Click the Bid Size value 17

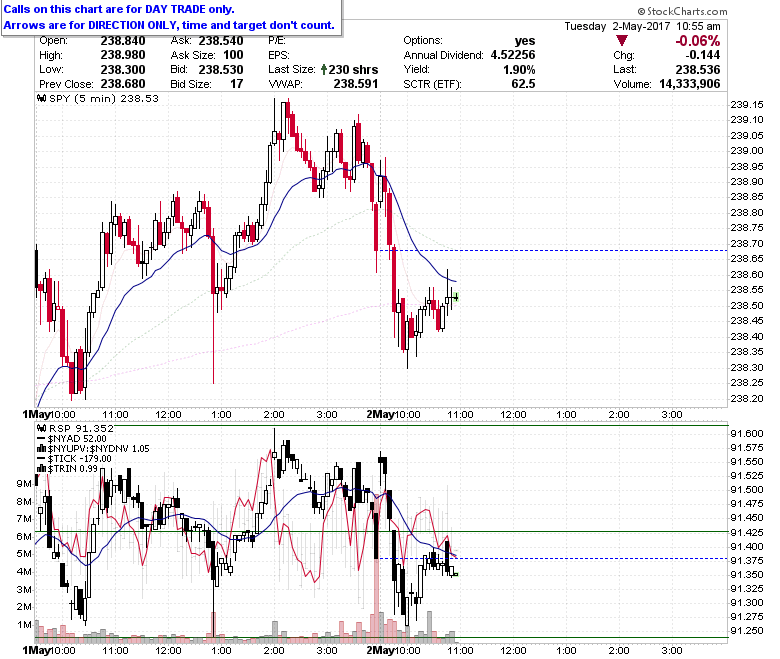click(x=237, y=84)
